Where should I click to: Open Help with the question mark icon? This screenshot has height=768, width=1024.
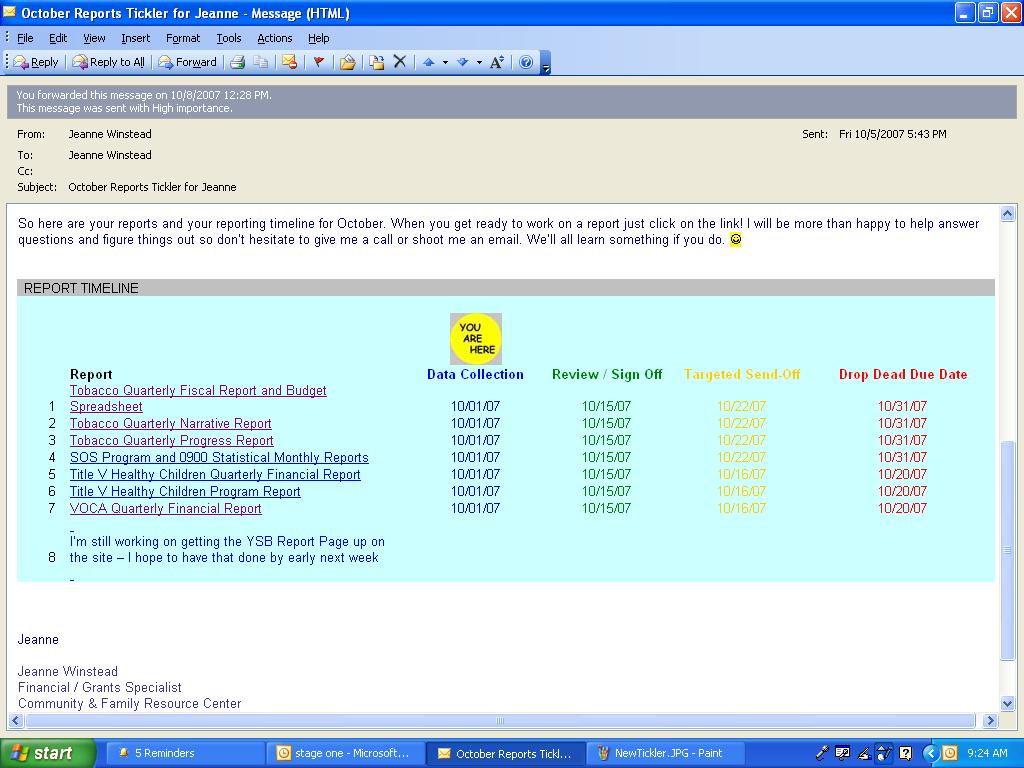coord(526,62)
